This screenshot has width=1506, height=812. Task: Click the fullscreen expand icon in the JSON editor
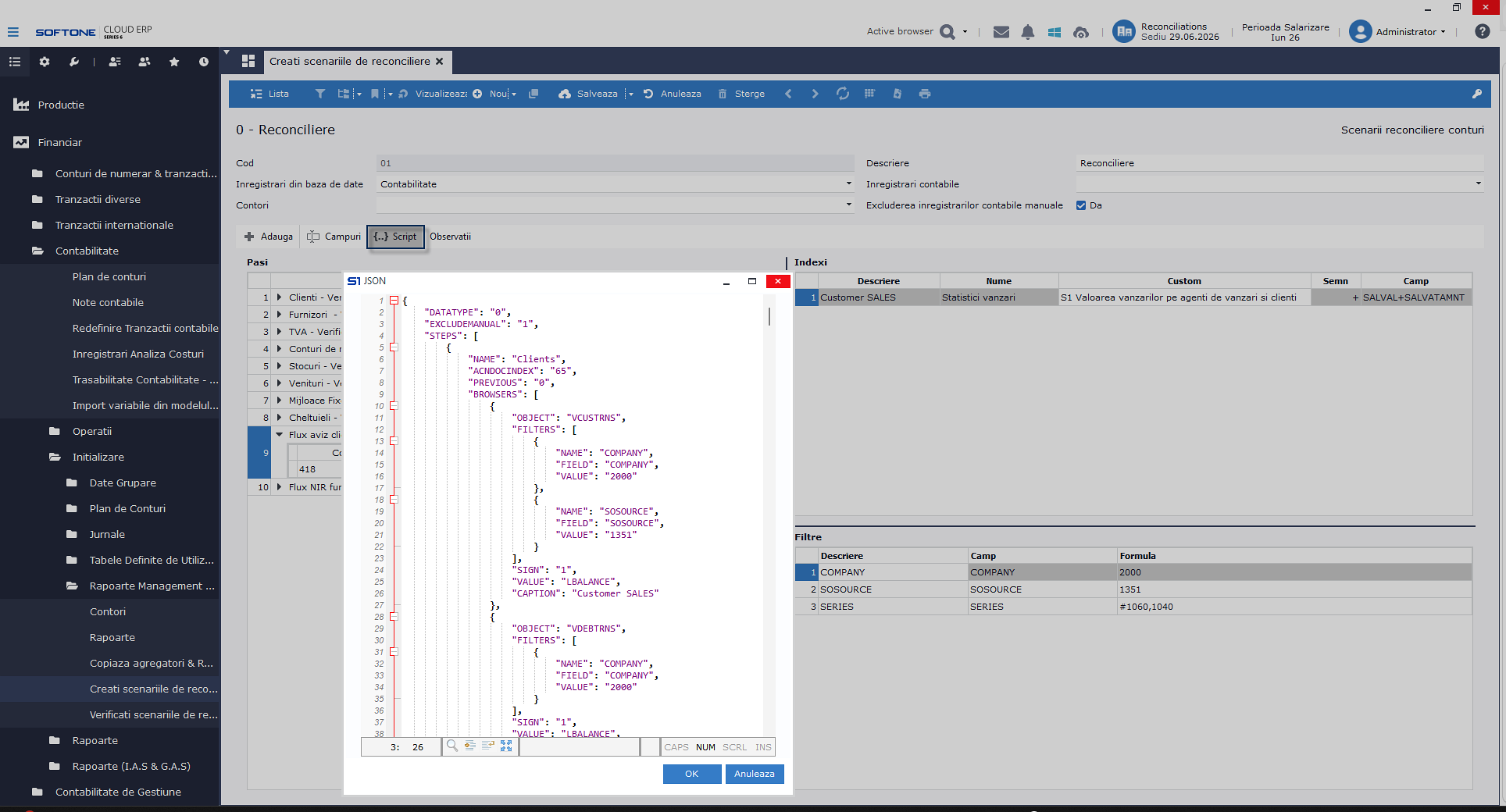(x=506, y=746)
